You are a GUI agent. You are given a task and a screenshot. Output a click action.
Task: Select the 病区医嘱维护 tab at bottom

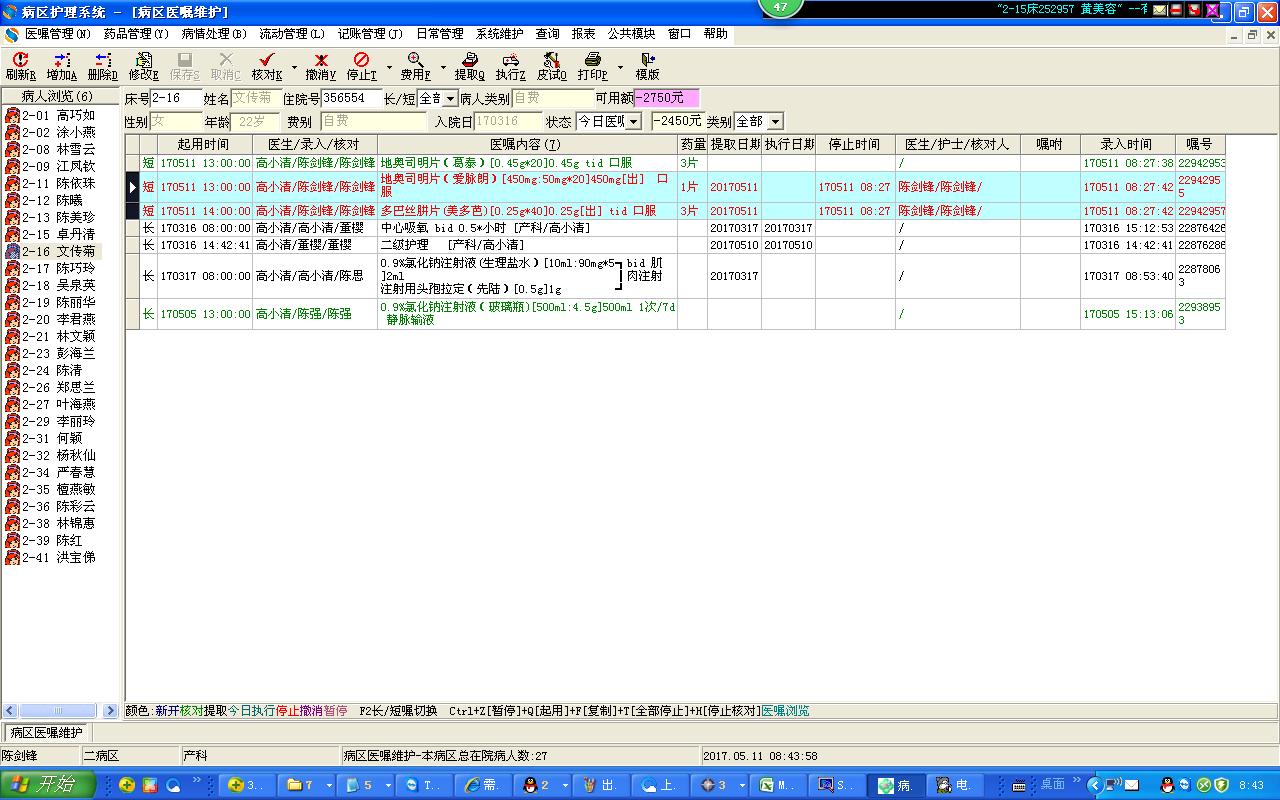[46, 733]
